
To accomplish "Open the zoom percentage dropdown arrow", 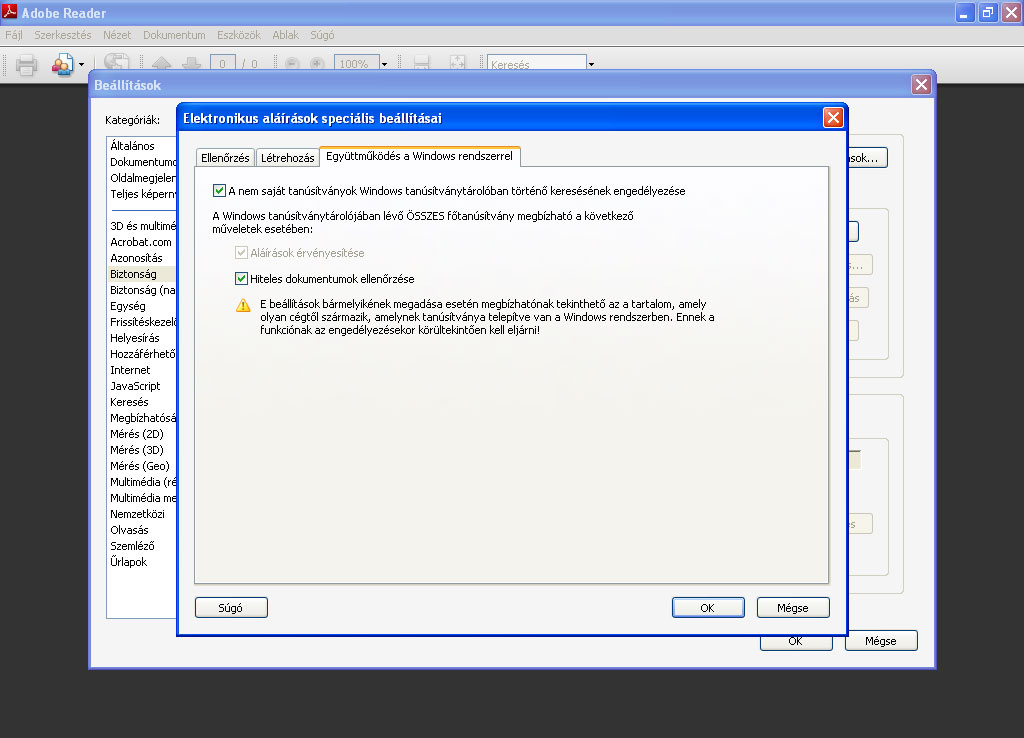I will [384, 64].
